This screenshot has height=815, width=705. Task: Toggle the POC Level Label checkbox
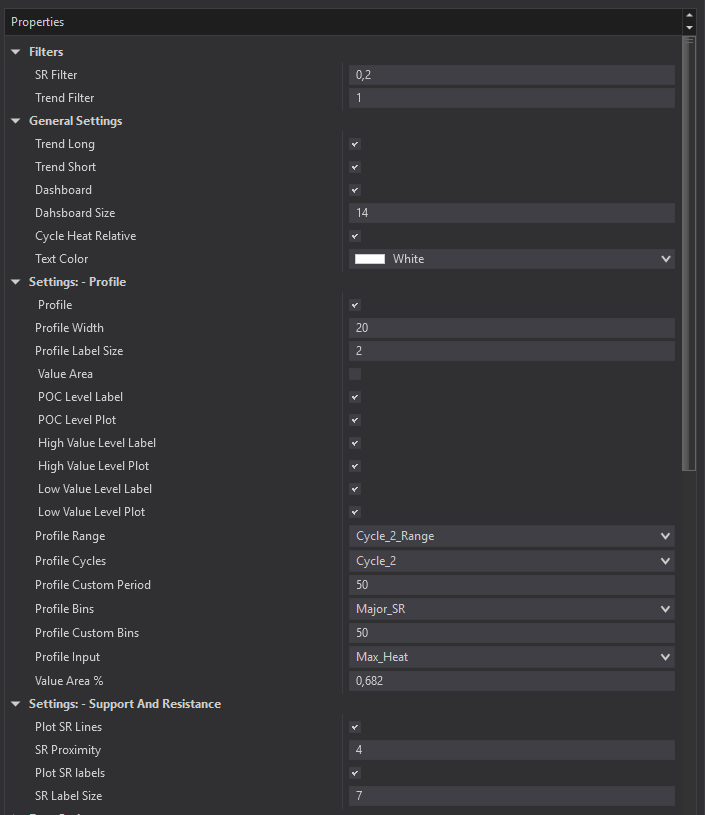click(355, 397)
